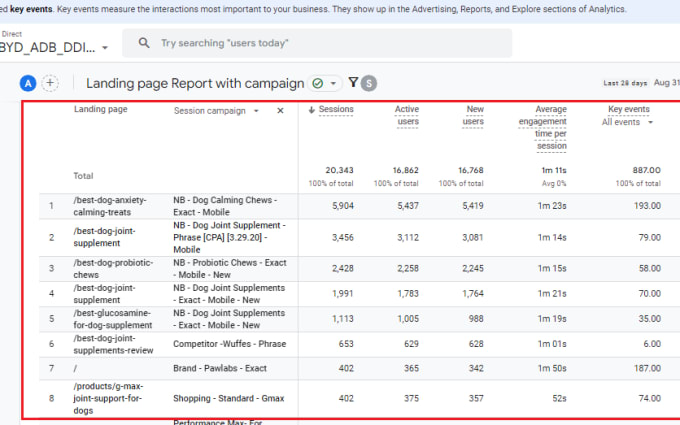This screenshot has height=425, width=680.
Task: Click the Active users column header
Action: pyautogui.click(x=407, y=115)
